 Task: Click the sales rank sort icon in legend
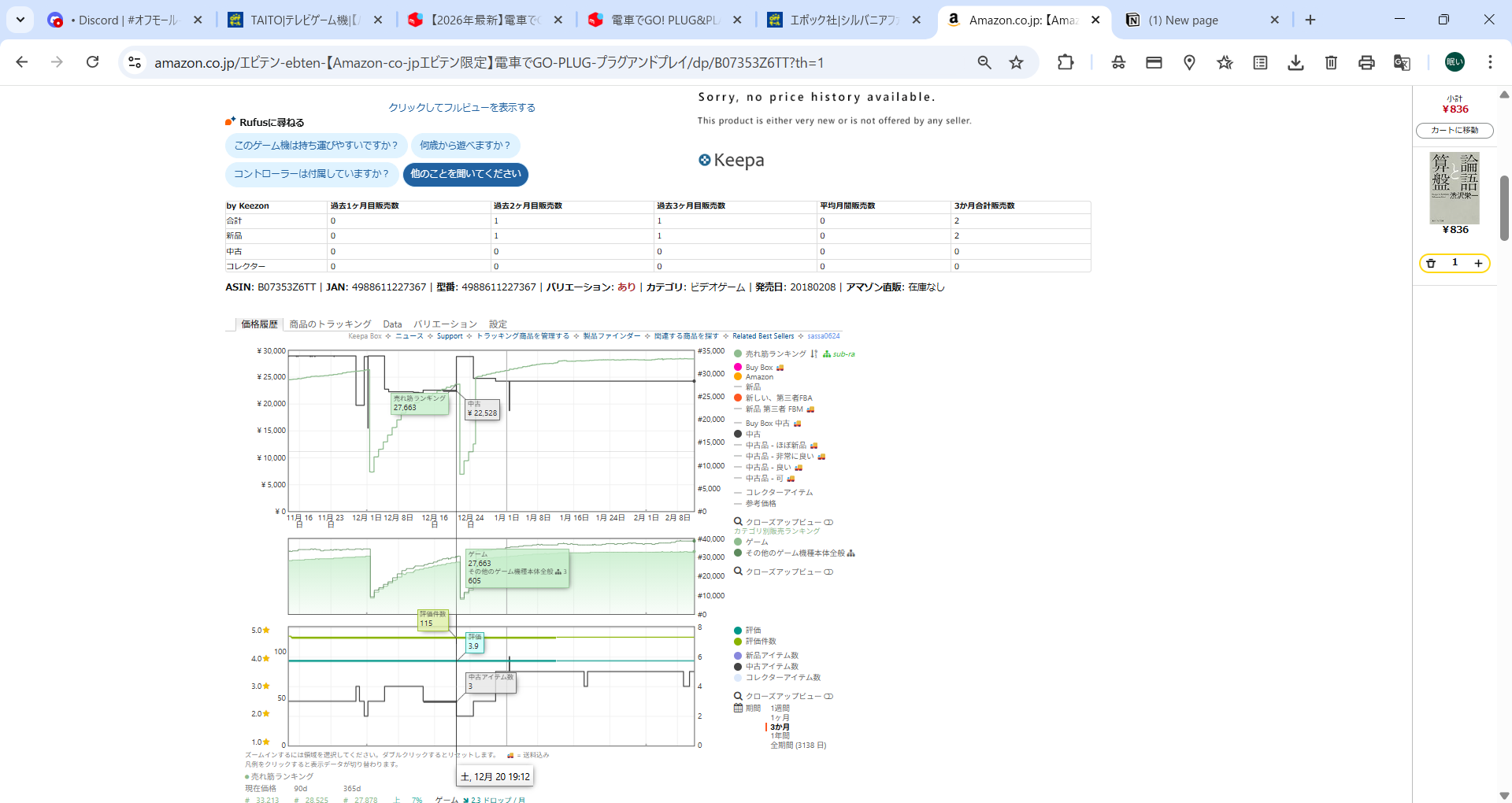[814, 354]
